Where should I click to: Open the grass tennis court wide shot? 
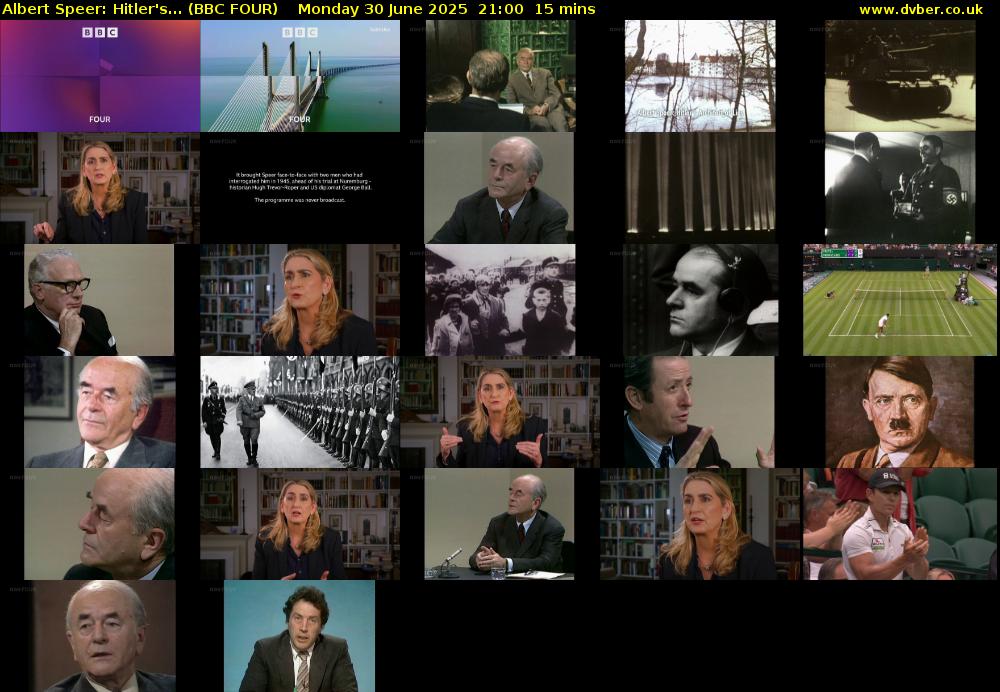tap(900, 300)
